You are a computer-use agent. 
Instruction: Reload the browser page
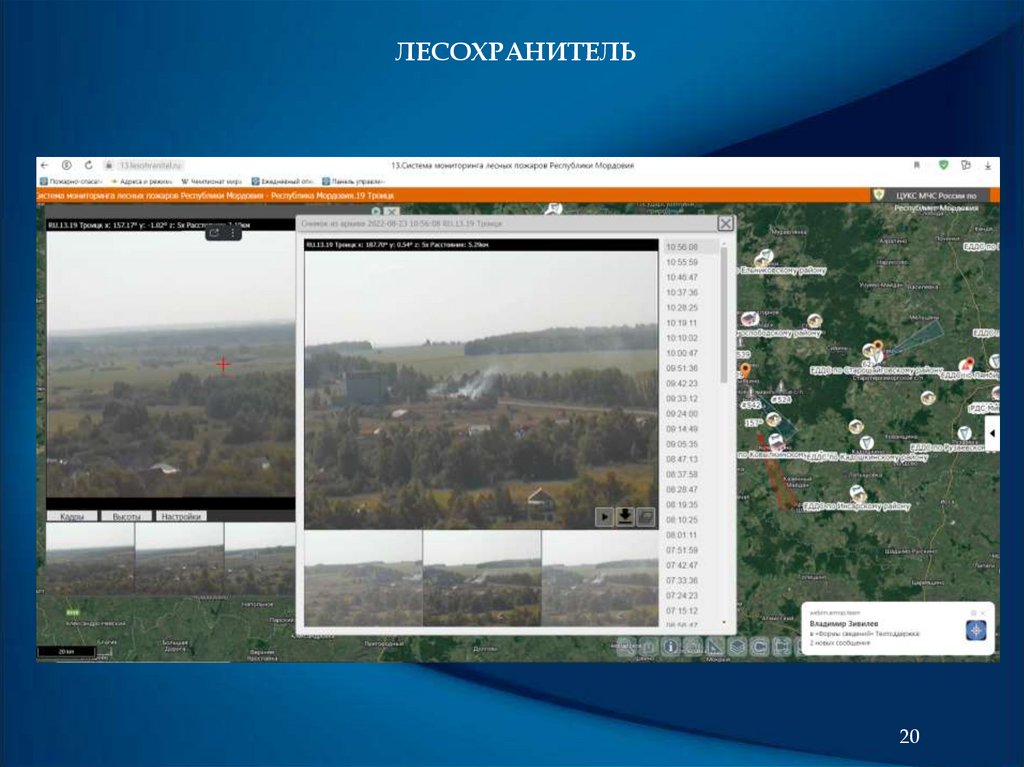tap(88, 164)
